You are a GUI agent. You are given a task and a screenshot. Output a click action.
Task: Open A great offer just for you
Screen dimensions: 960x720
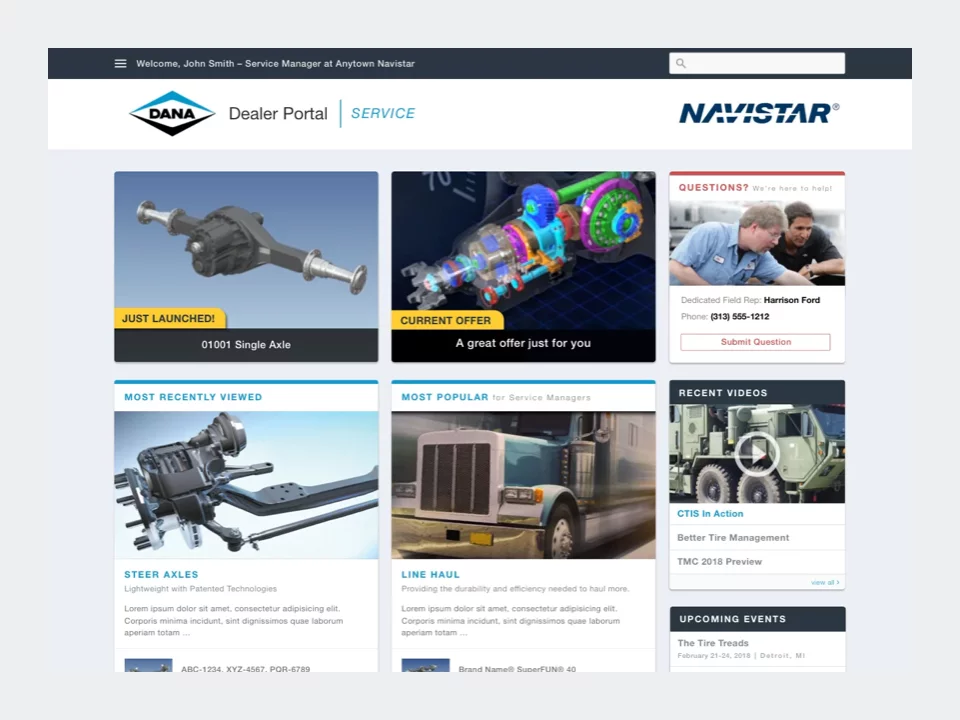click(523, 343)
